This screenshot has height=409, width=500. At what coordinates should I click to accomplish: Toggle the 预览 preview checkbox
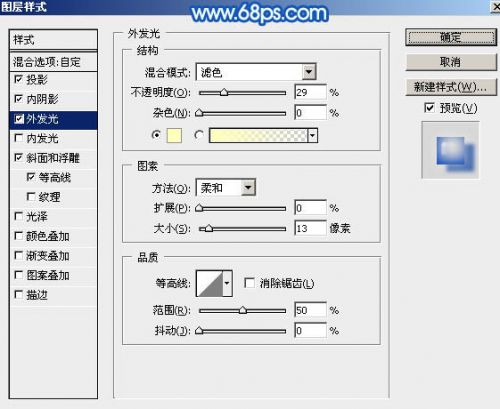(429, 108)
